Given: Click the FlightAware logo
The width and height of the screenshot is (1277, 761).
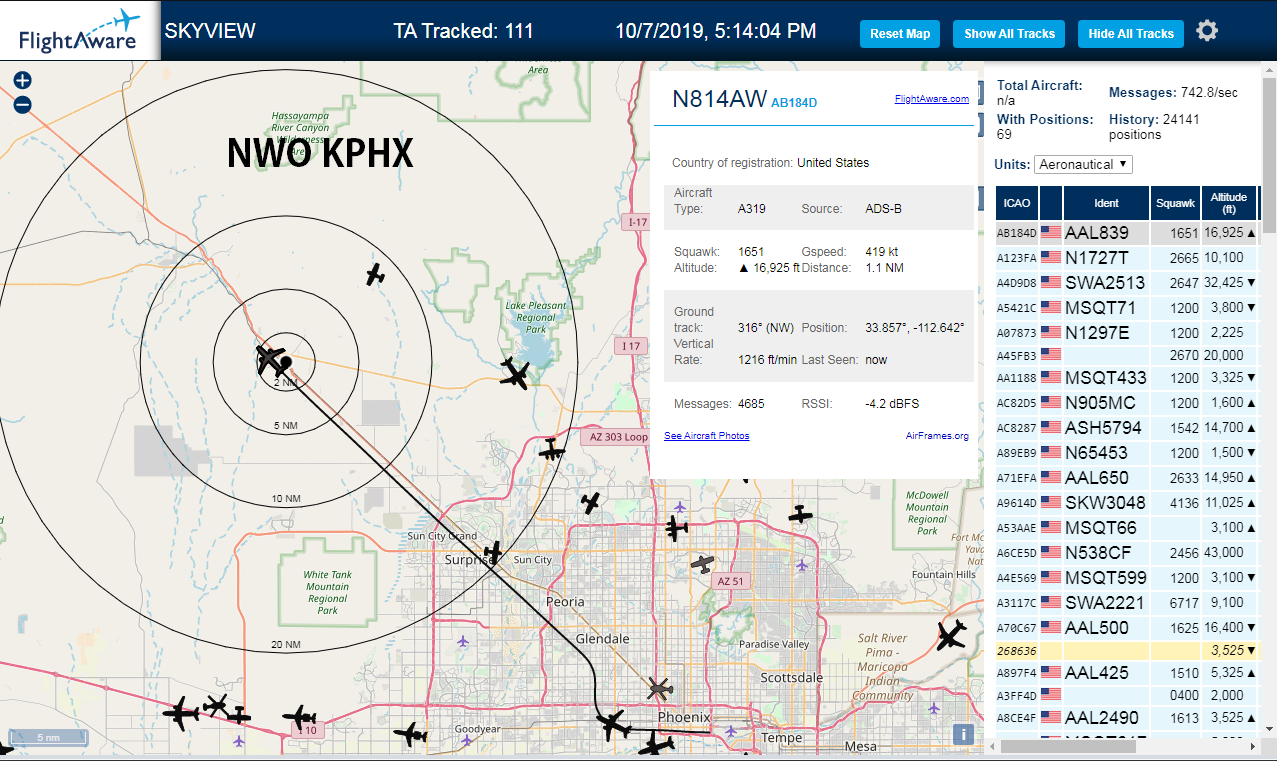Looking at the screenshot, I should click(79, 31).
